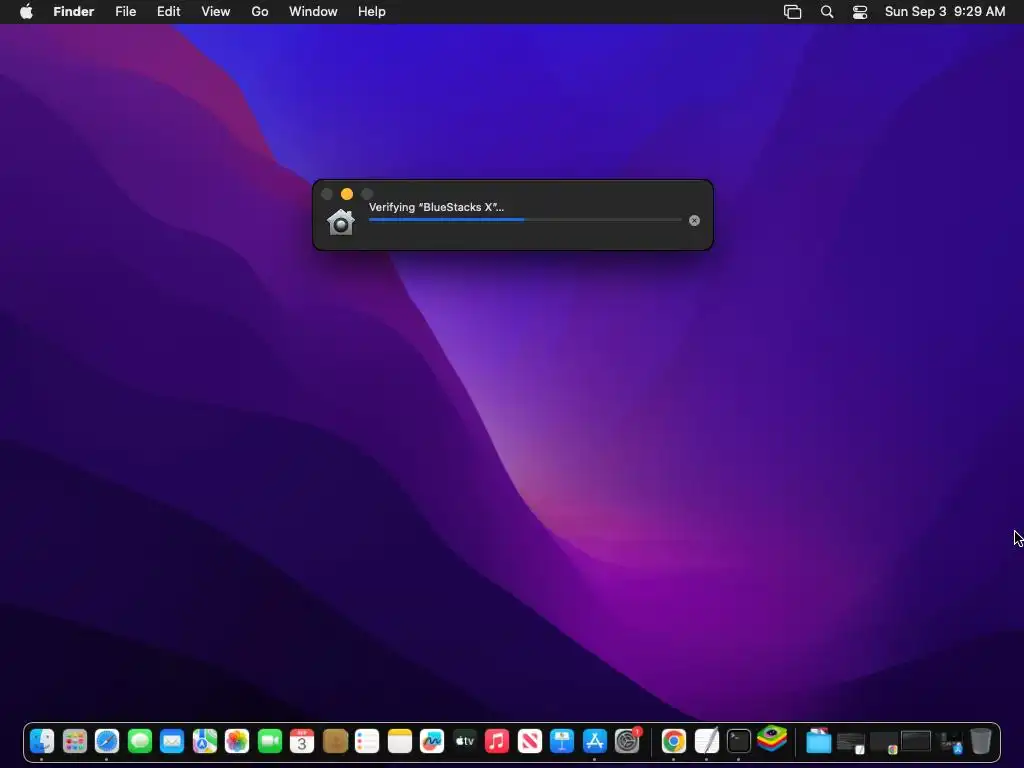Open Control Center
1024x768 pixels.
860,12
